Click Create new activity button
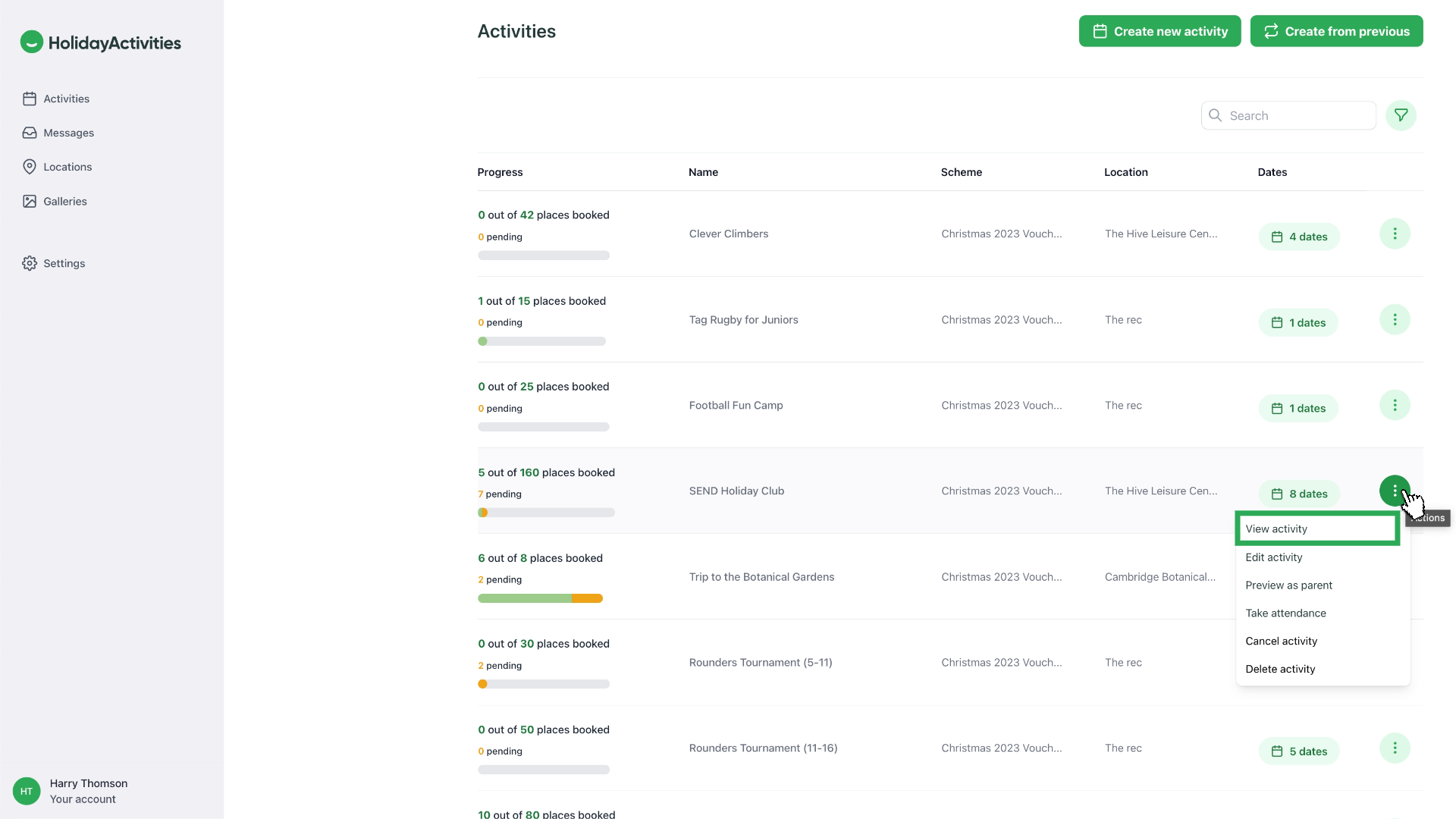This screenshot has width=1456, height=819. (1159, 31)
